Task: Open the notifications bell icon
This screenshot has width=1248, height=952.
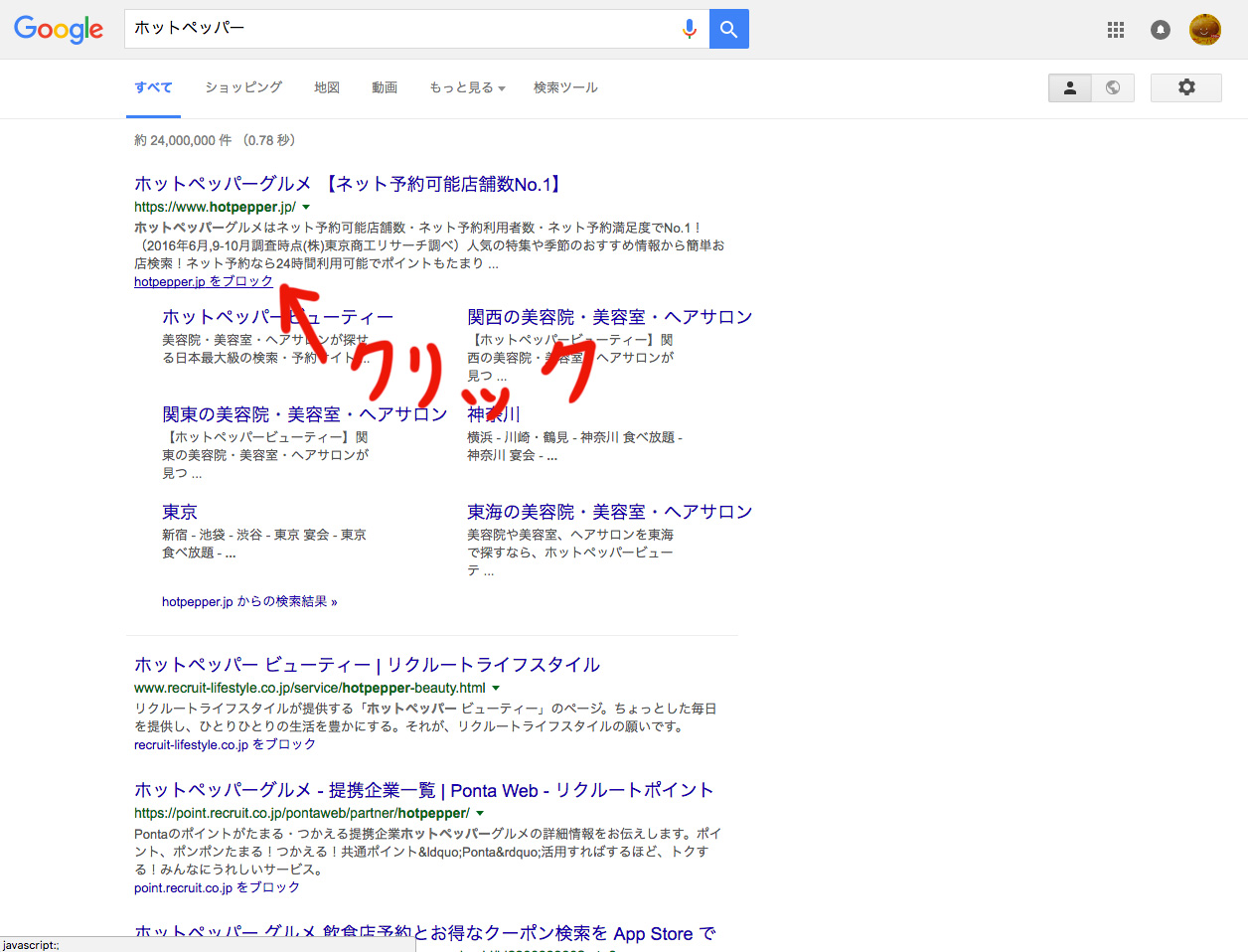Action: [x=1161, y=30]
